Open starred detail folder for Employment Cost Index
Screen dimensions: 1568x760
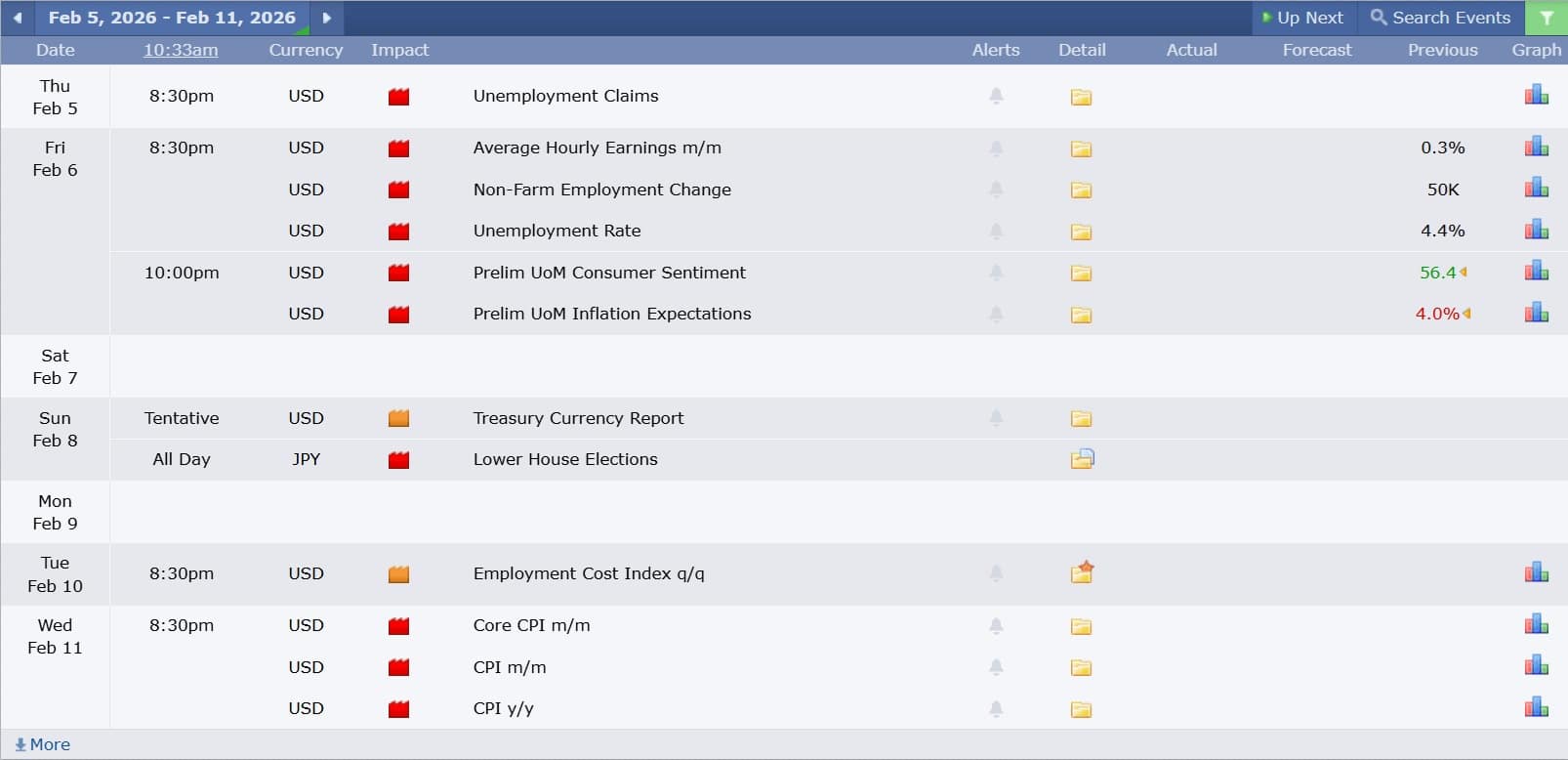point(1082,573)
